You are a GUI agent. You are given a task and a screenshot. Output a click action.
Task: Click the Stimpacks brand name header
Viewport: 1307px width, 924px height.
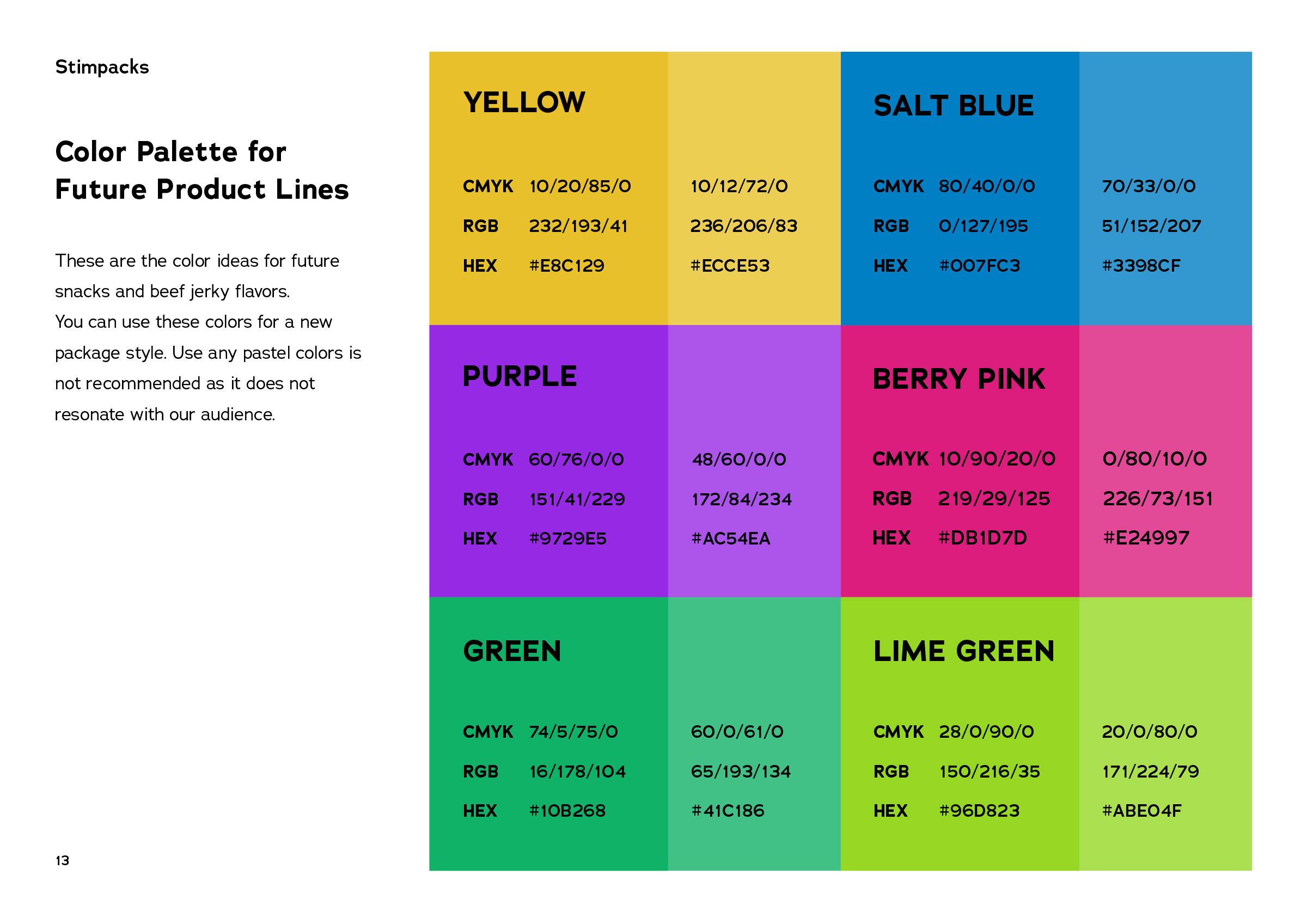[x=102, y=67]
